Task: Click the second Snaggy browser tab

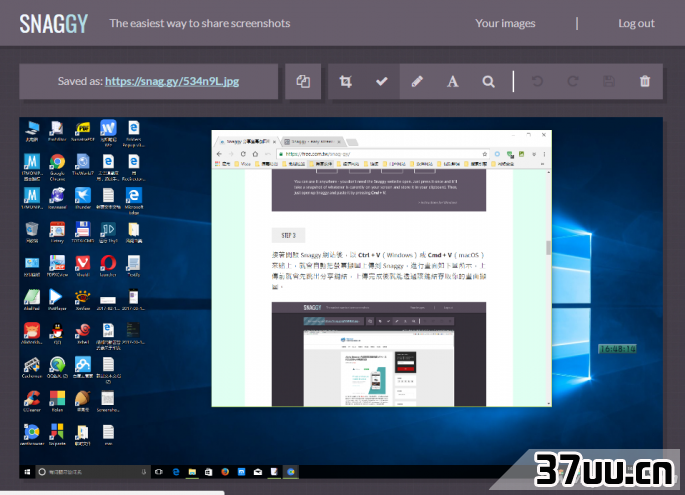Action: (x=311, y=142)
